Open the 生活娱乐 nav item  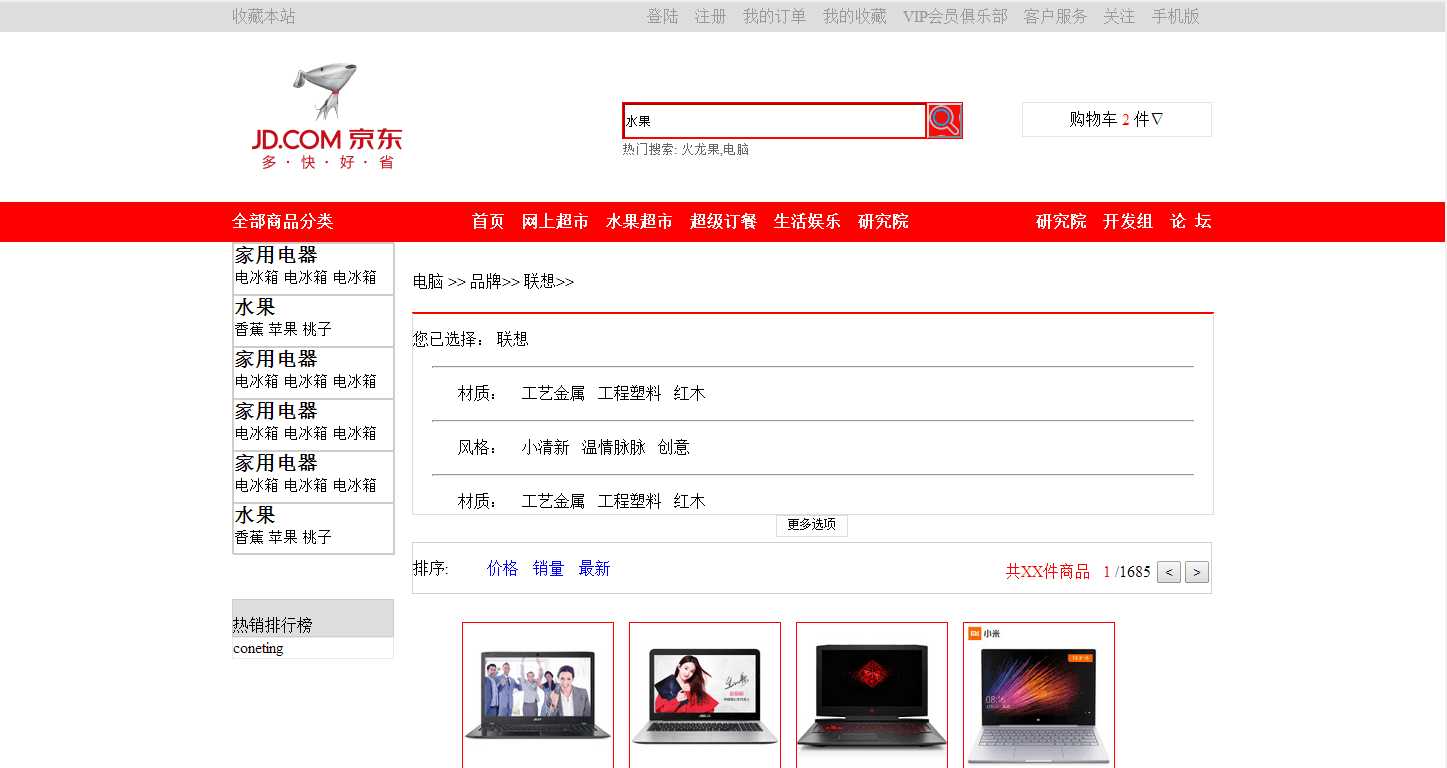[807, 221]
